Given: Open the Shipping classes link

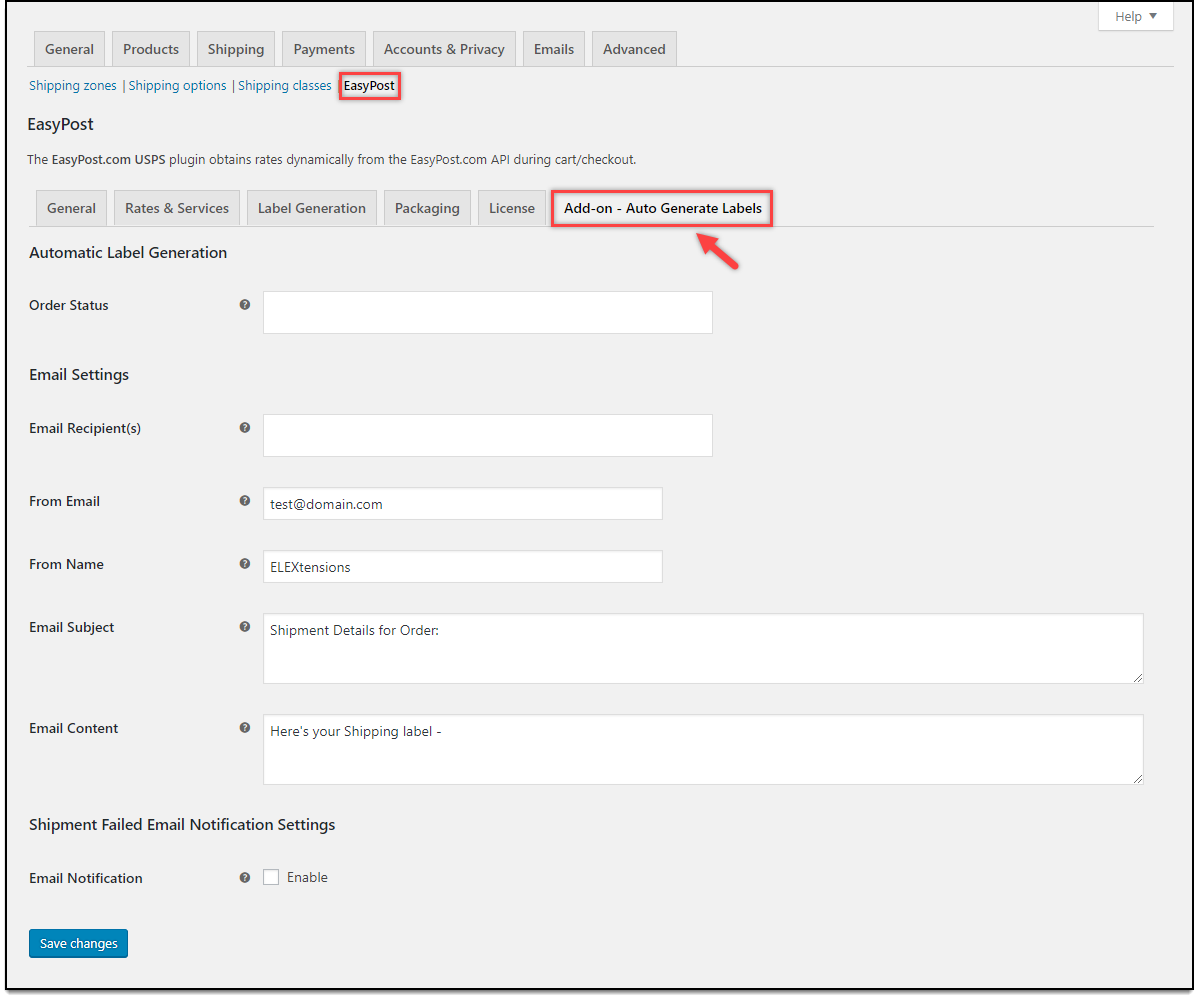Looking at the screenshot, I should click(x=284, y=86).
